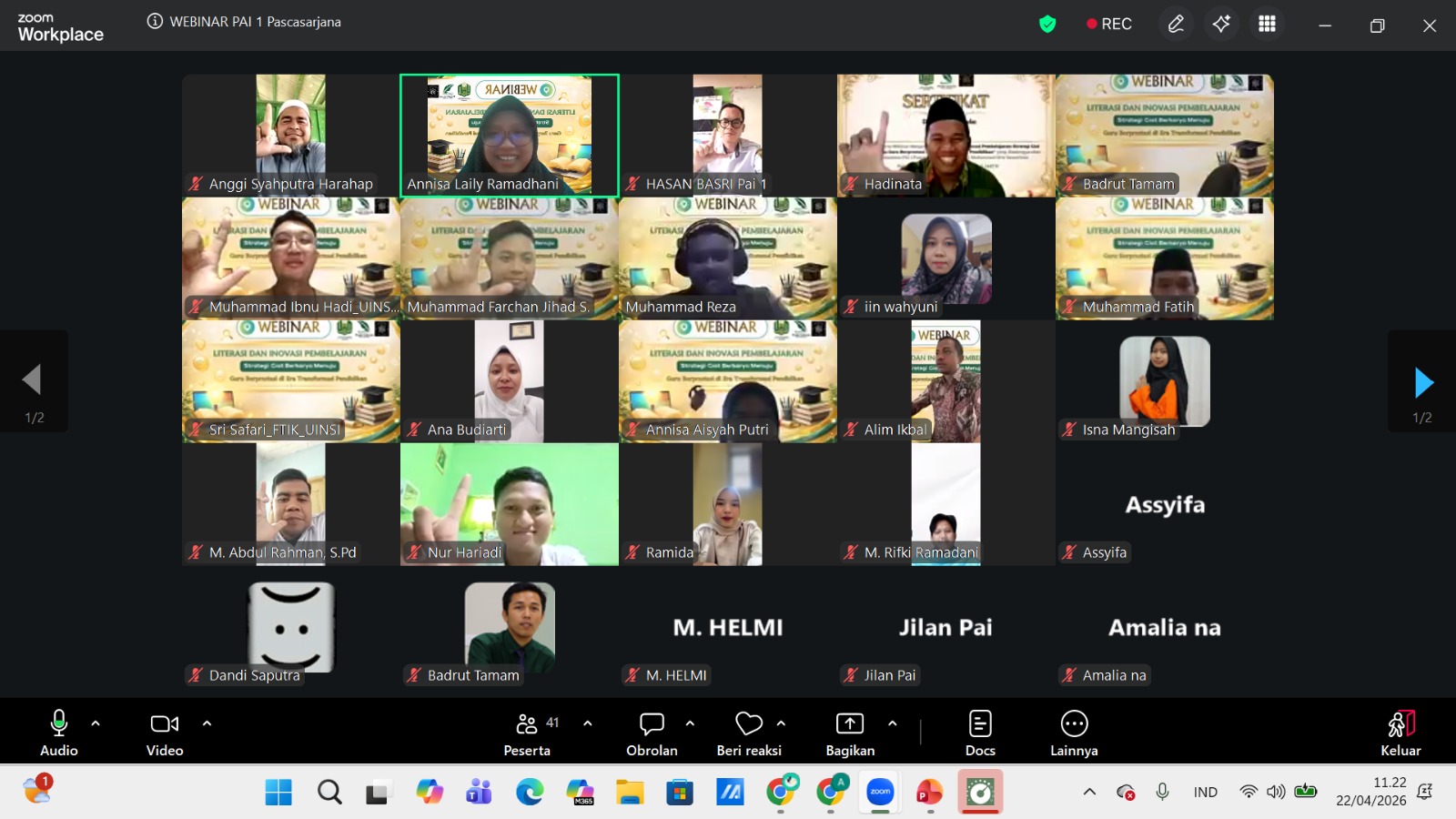Open the Peserta participants panel
The height and width of the screenshot is (819, 1456).
527,733
